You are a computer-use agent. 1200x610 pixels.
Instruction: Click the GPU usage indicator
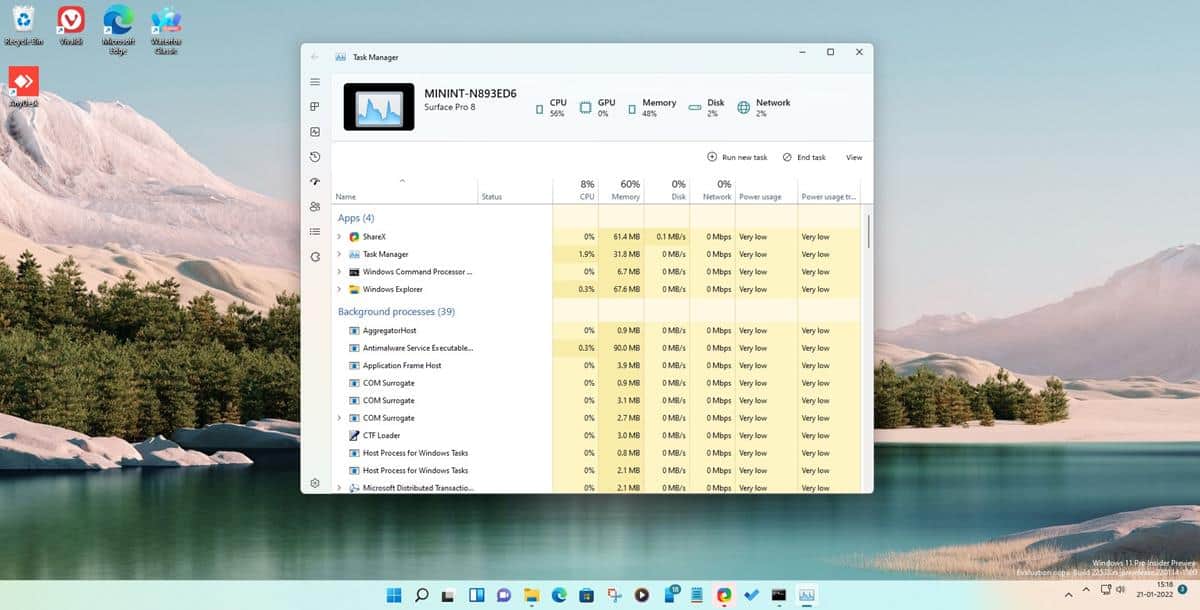(x=601, y=107)
